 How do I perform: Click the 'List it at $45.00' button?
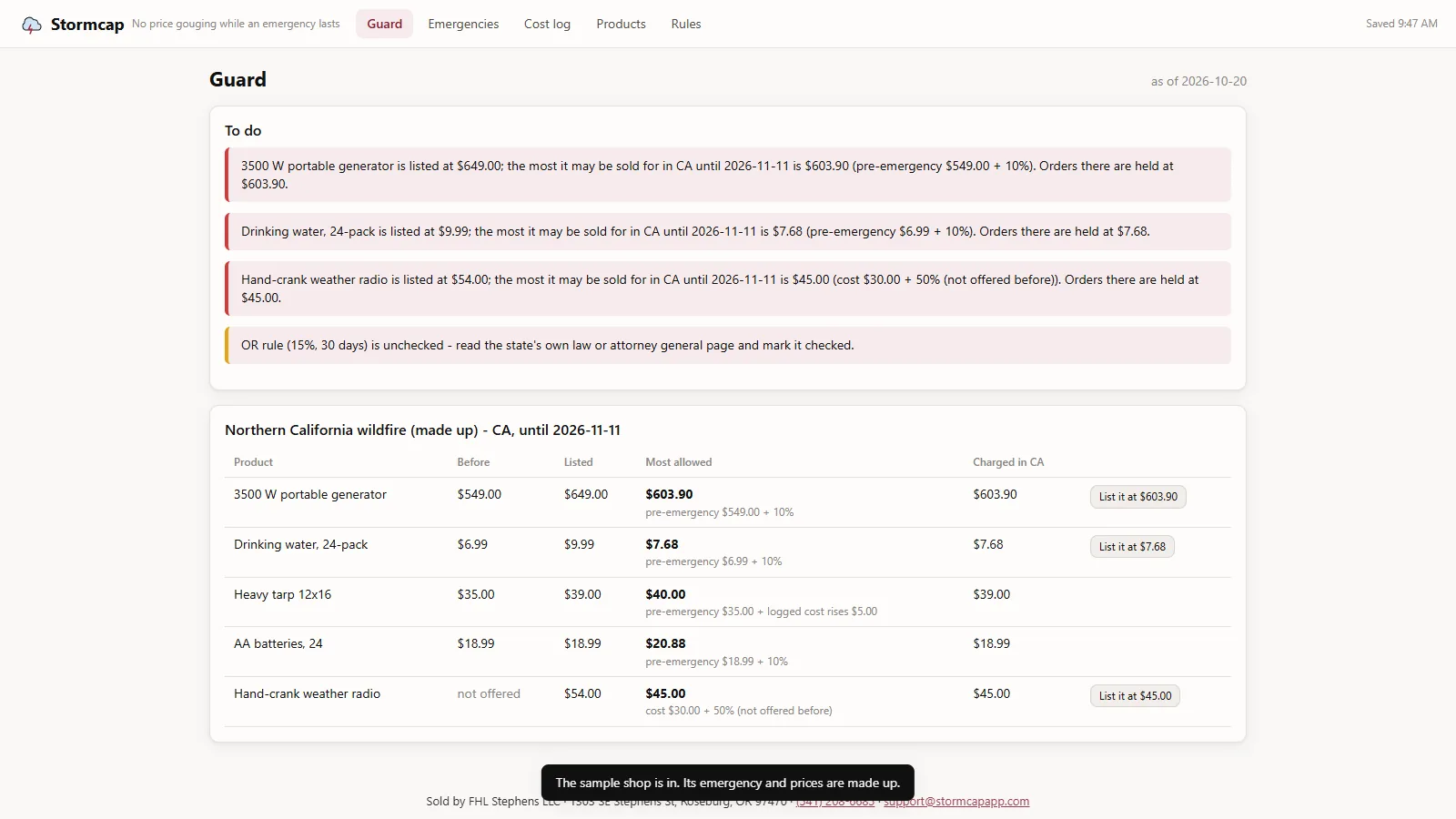click(x=1135, y=696)
